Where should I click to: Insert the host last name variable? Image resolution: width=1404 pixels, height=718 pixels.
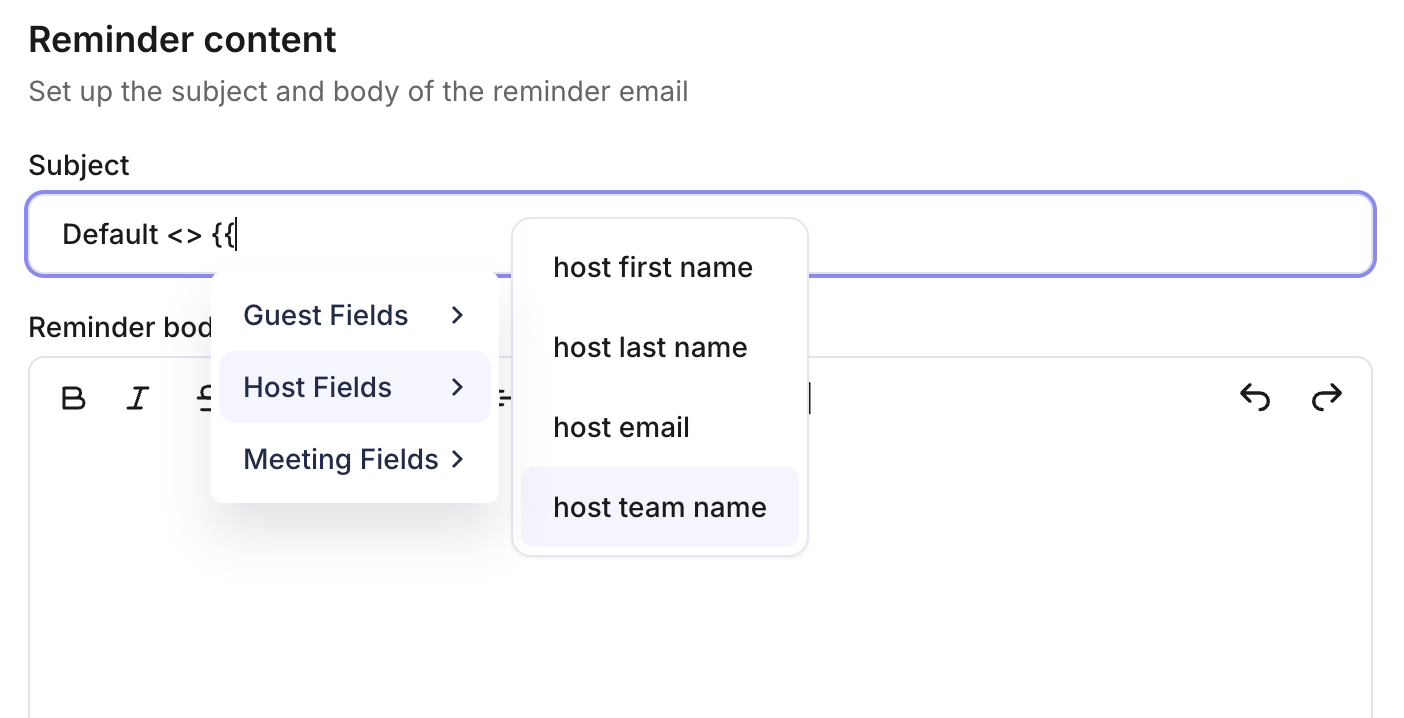(660, 347)
